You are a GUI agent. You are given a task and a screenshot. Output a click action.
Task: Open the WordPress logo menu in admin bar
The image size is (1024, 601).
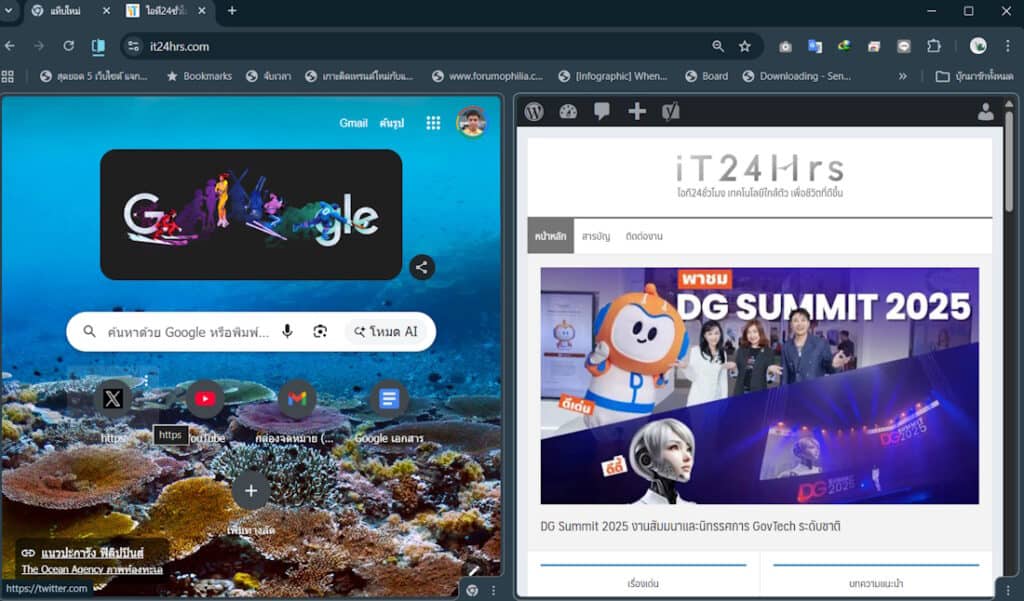coord(534,112)
